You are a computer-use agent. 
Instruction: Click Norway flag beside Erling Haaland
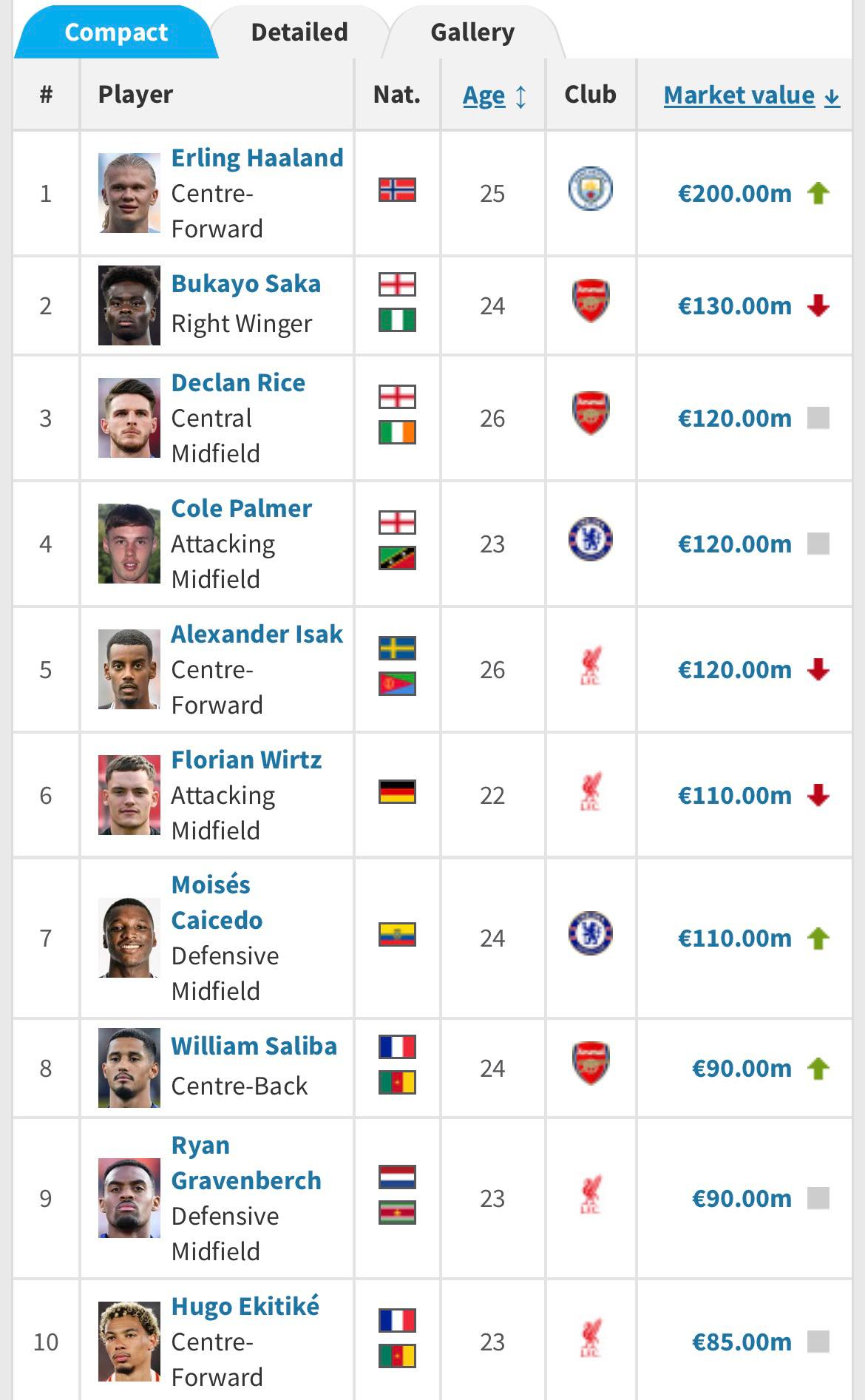[397, 190]
